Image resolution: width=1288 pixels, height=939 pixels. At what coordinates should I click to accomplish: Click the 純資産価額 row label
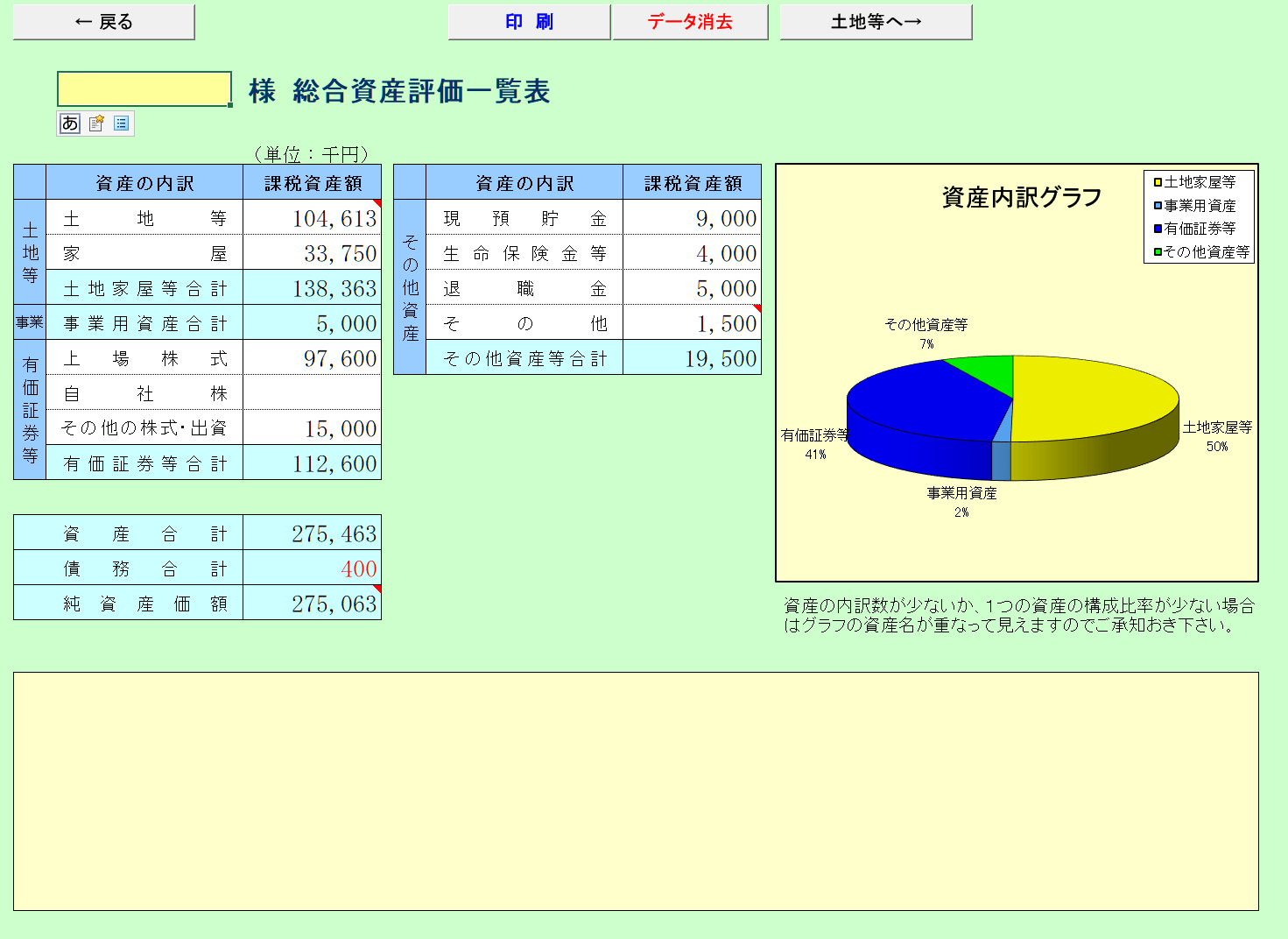click(x=128, y=603)
